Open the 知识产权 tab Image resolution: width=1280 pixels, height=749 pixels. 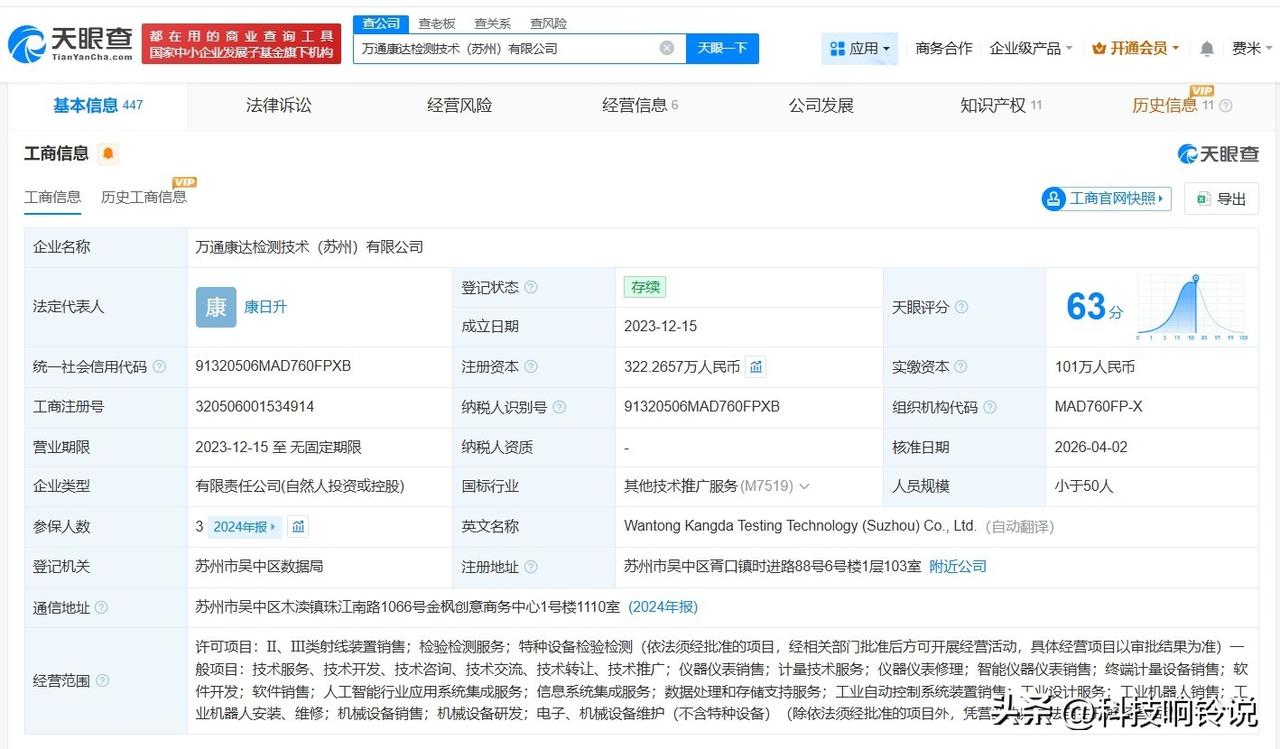pyautogui.click(x=1001, y=105)
